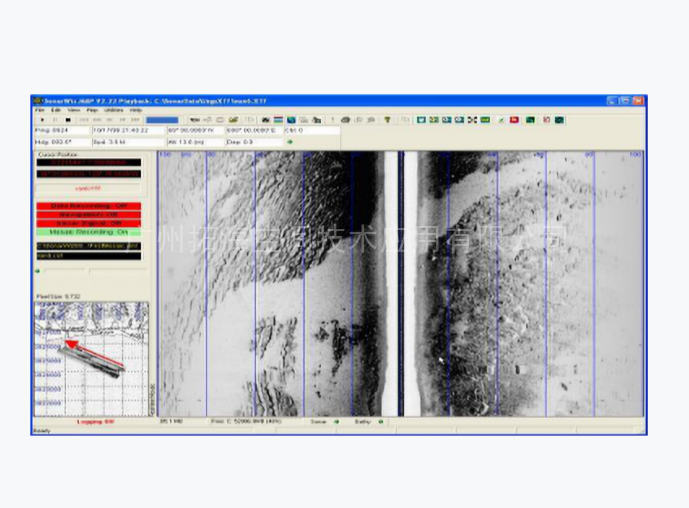Open the File menu
Viewport: 689px width, 508px height.
(40, 110)
